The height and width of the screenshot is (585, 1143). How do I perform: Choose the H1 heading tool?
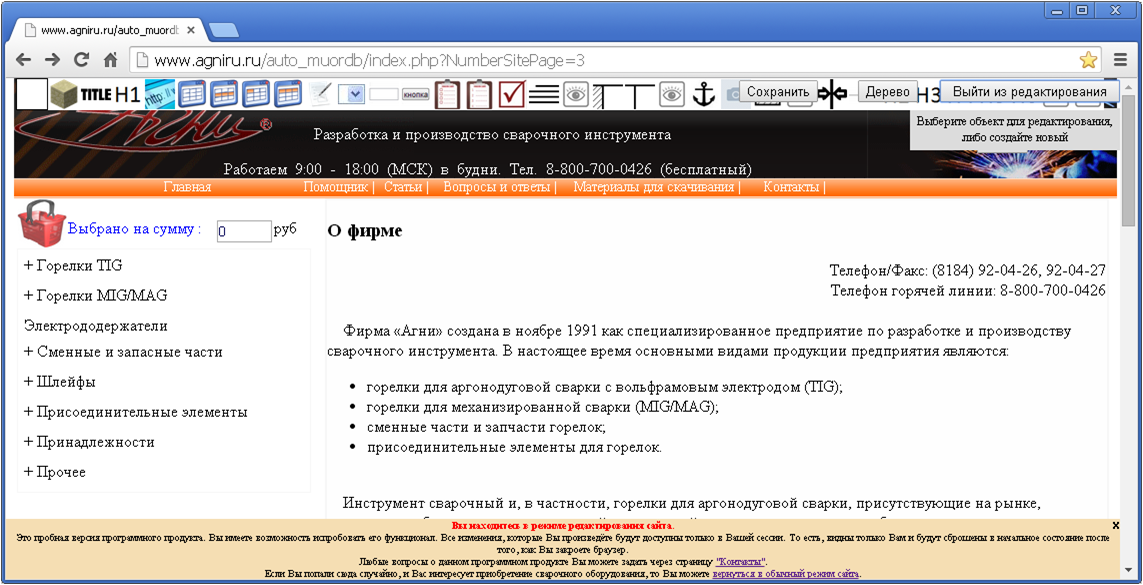128,94
